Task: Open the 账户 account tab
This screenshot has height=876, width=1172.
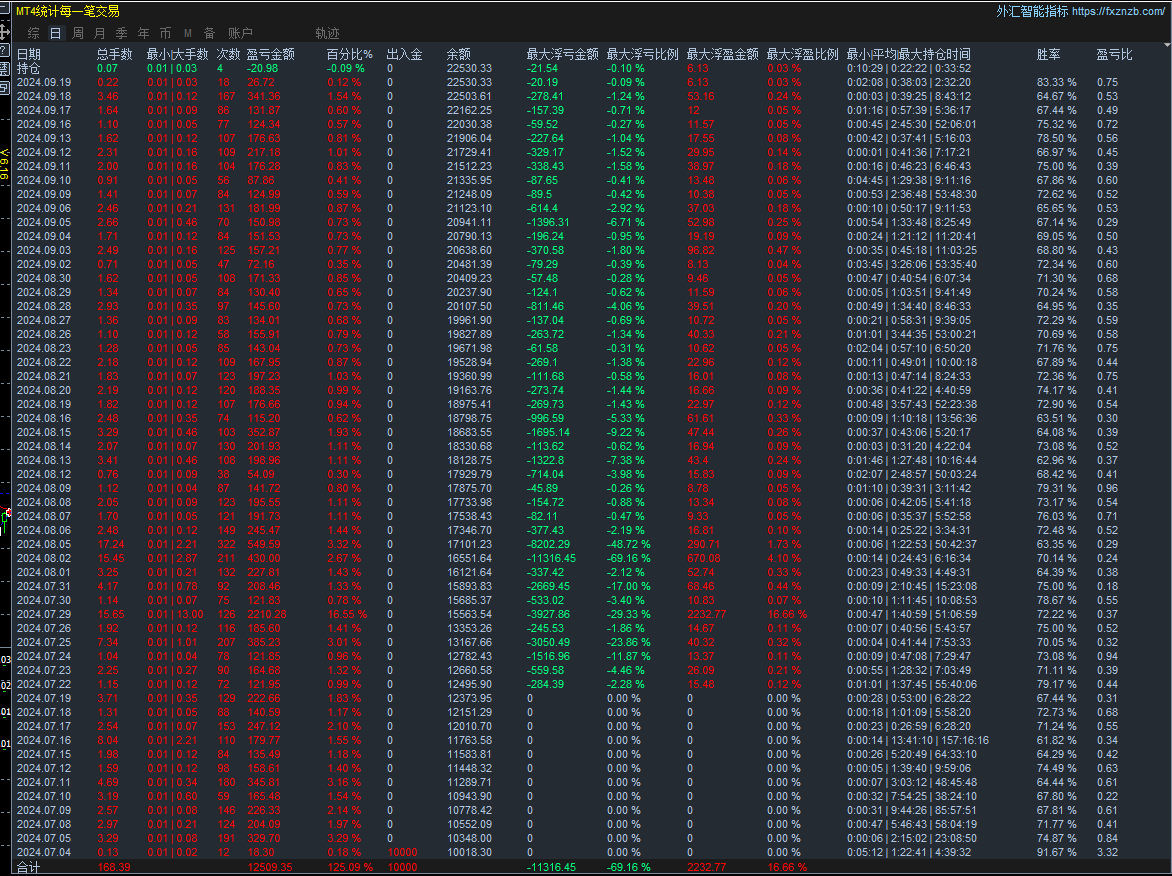Action: pyautogui.click(x=240, y=33)
